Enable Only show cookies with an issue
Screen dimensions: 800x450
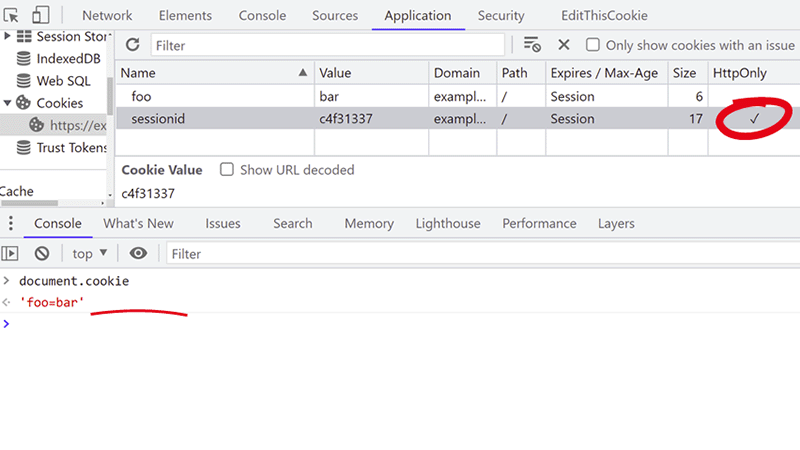(592, 45)
